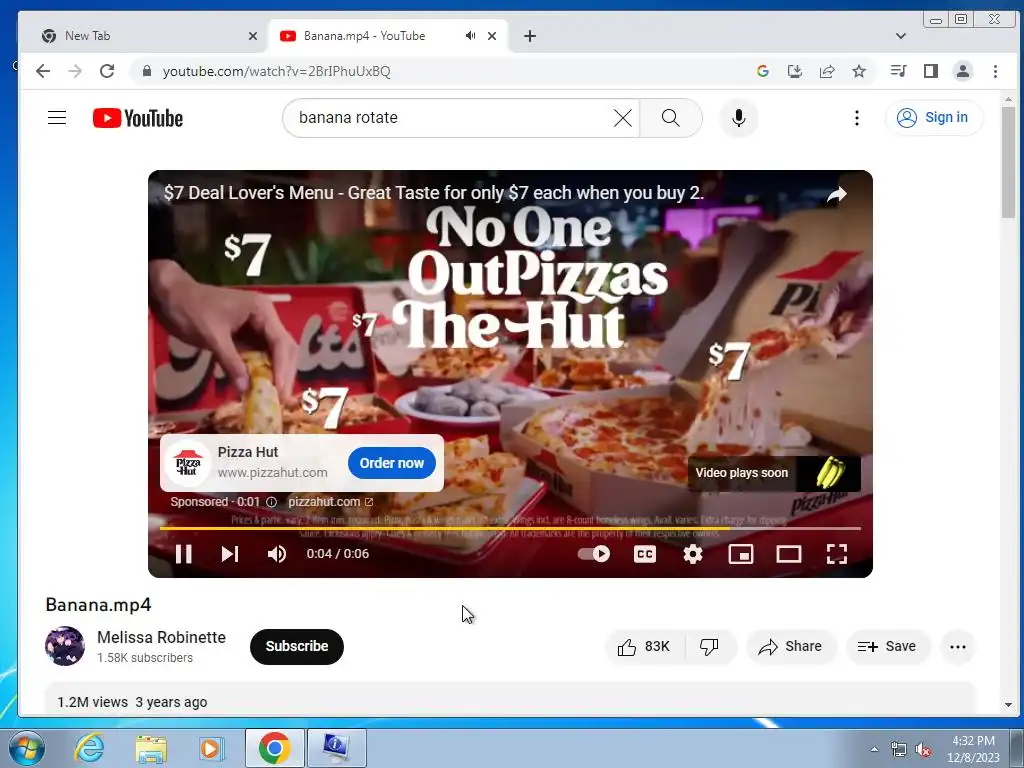
Task: Save the video to playlist
Action: click(x=887, y=647)
